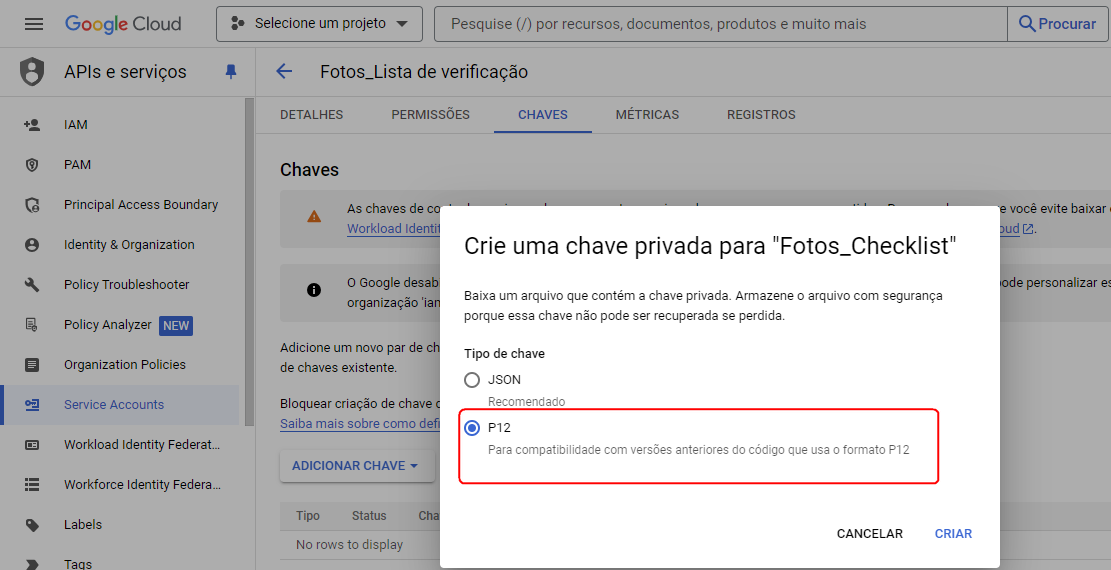Open the Workload Identity link
The width and height of the screenshot is (1111, 570).
(393, 228)
